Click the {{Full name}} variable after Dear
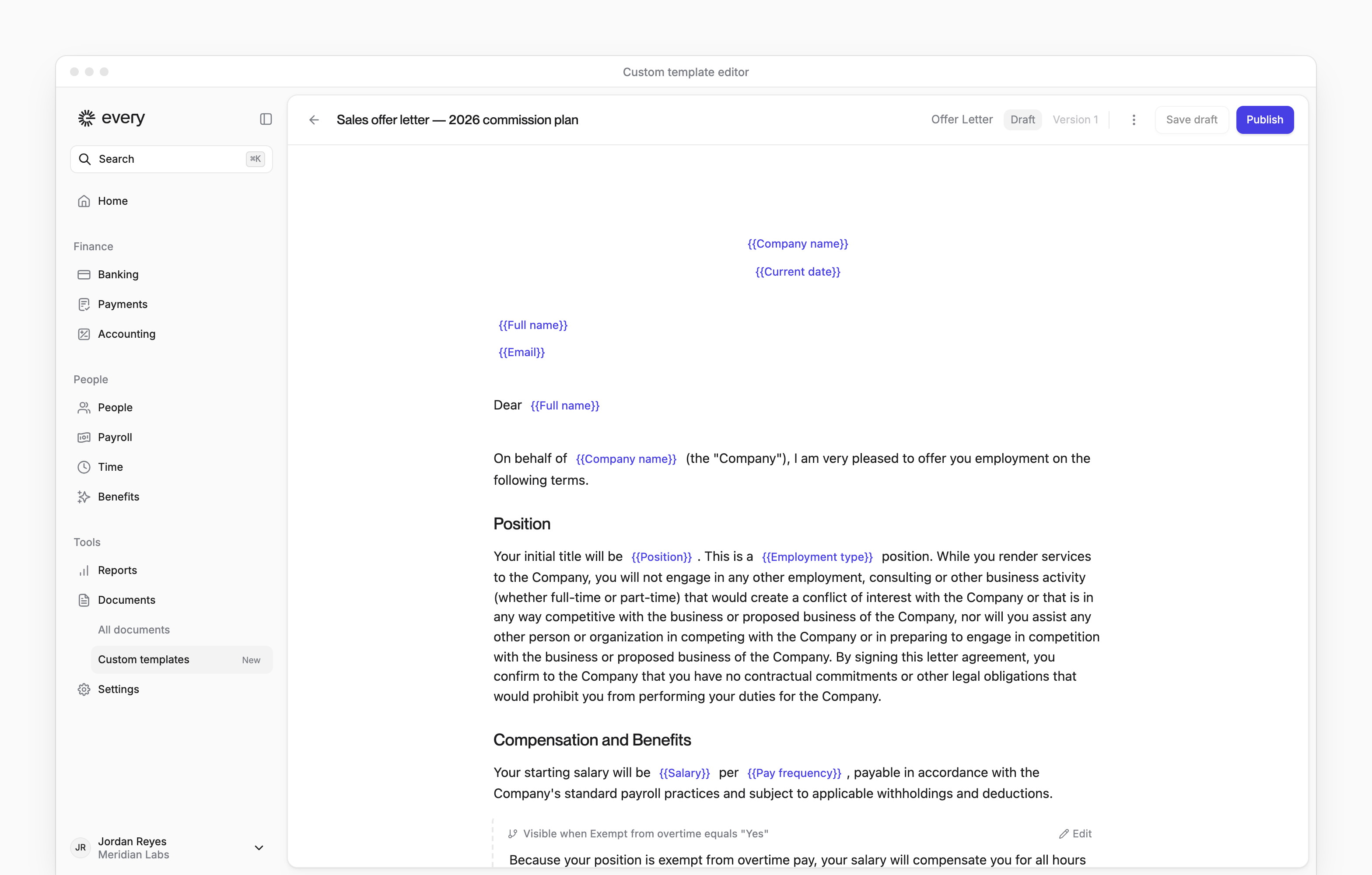The height and width of the screenshot is (875, 1372). click(565, 406)
